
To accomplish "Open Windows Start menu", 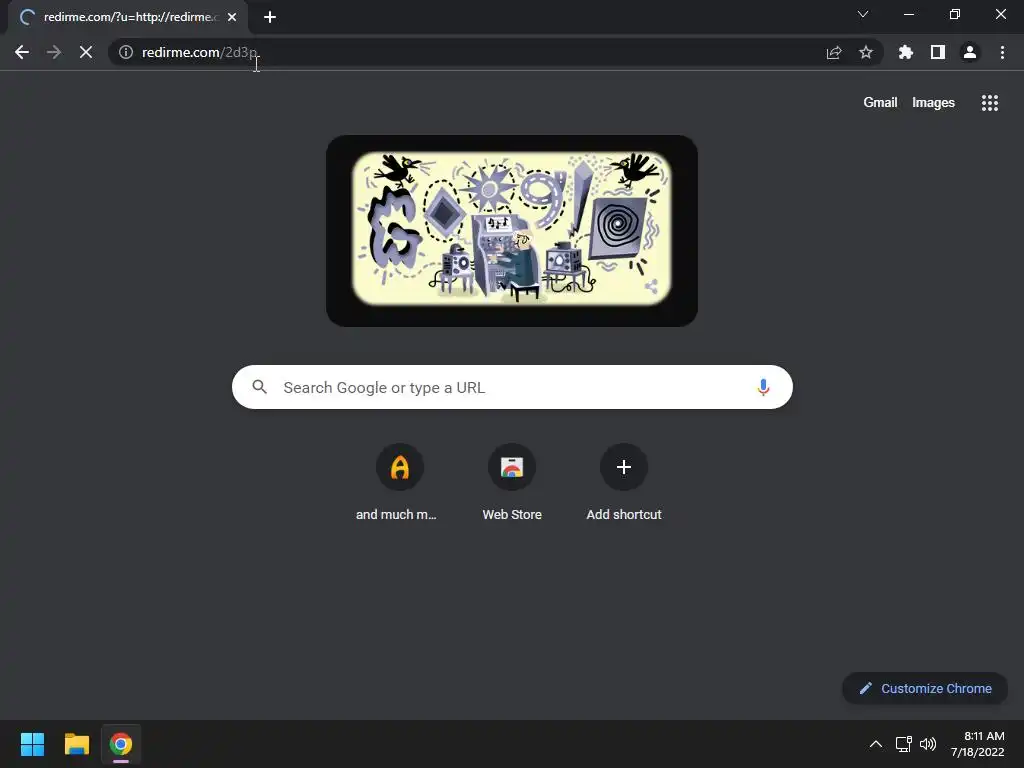I will pos(32,744).
